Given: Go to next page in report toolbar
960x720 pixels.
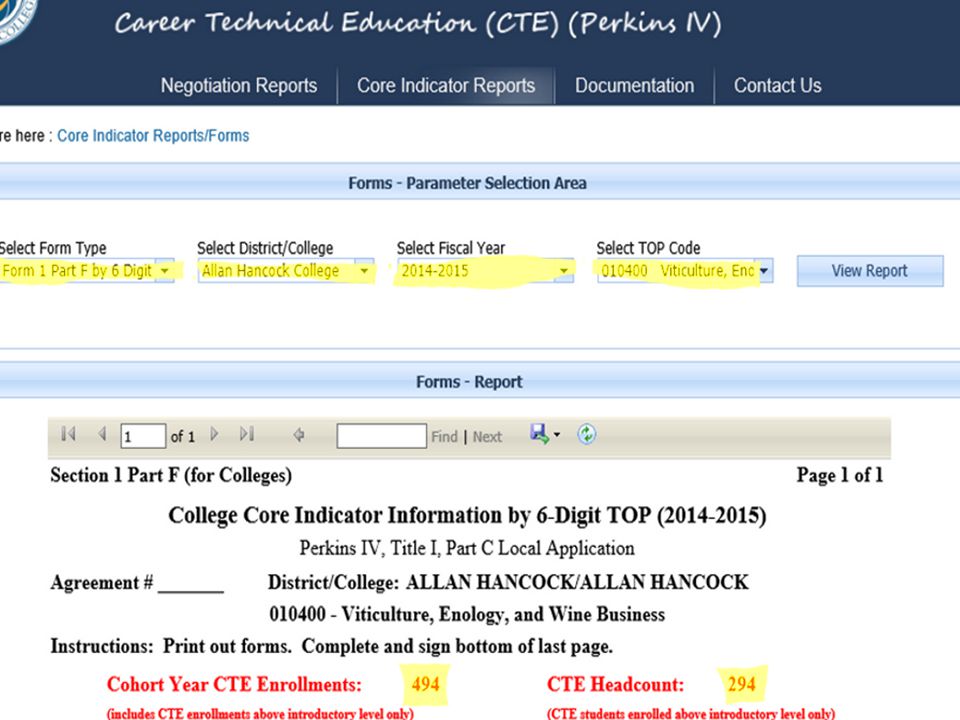Looking at the screenshot, I should point(214,434).
